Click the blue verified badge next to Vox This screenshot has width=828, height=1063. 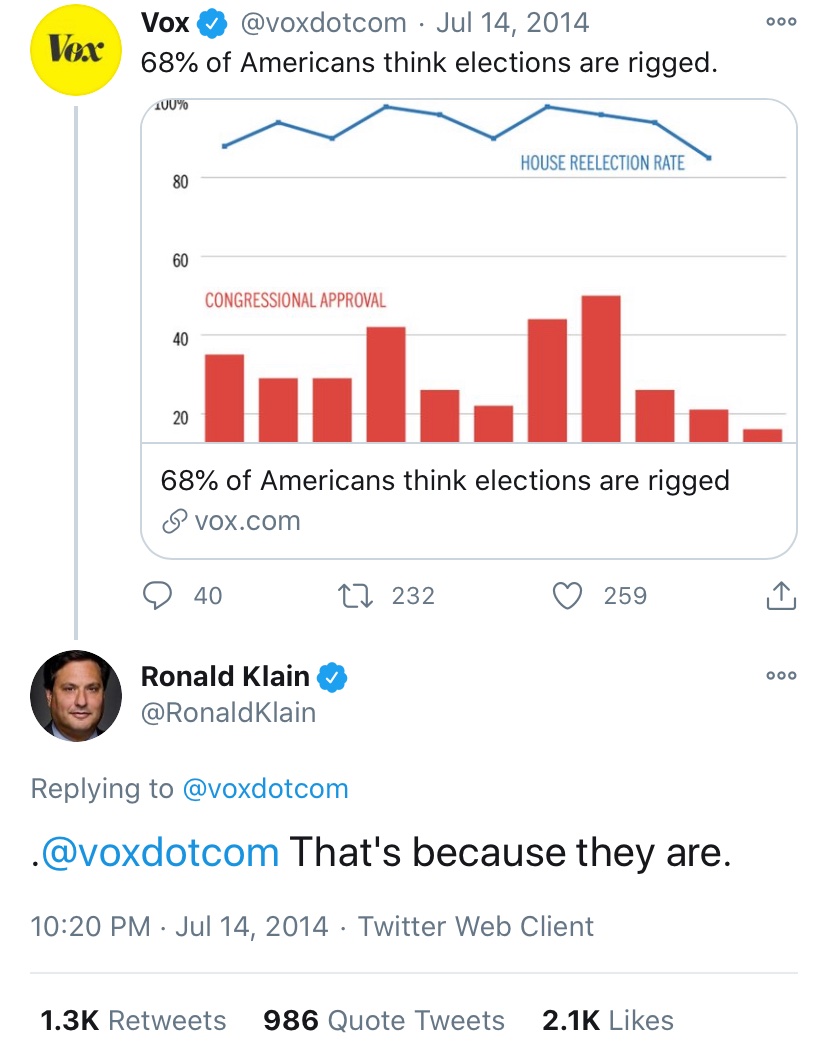212,24
